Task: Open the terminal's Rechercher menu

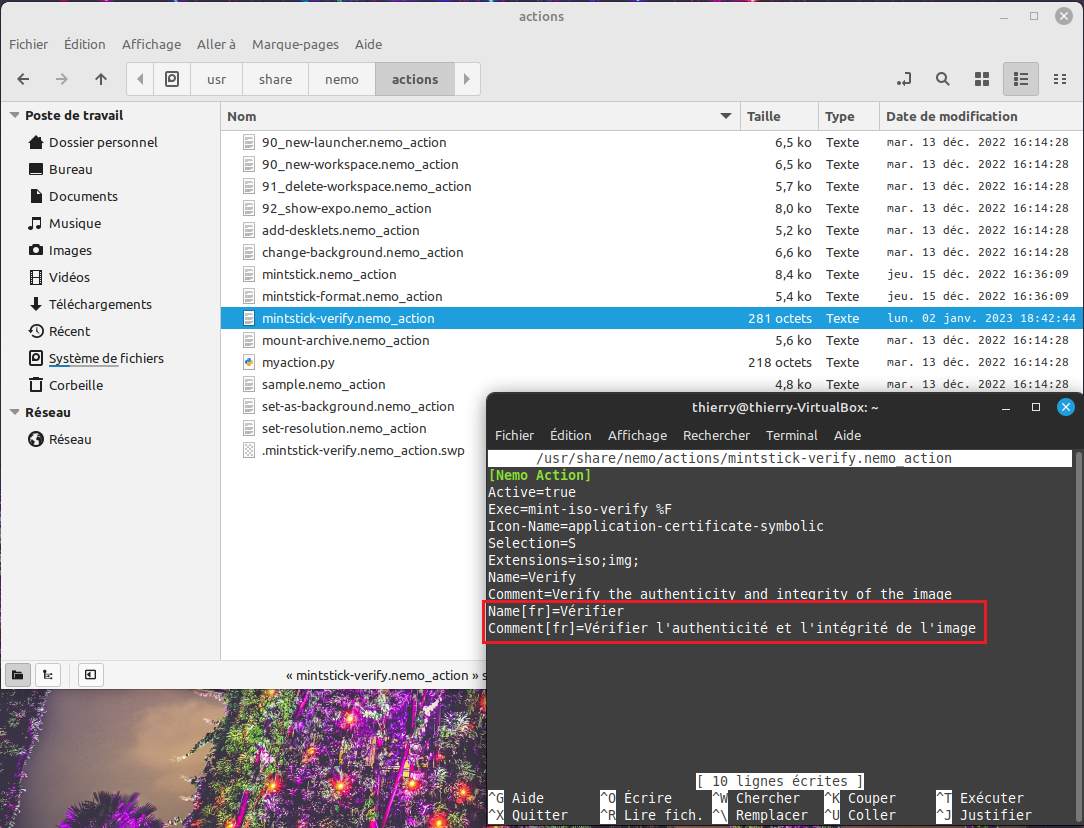Action: click(716, 435)
